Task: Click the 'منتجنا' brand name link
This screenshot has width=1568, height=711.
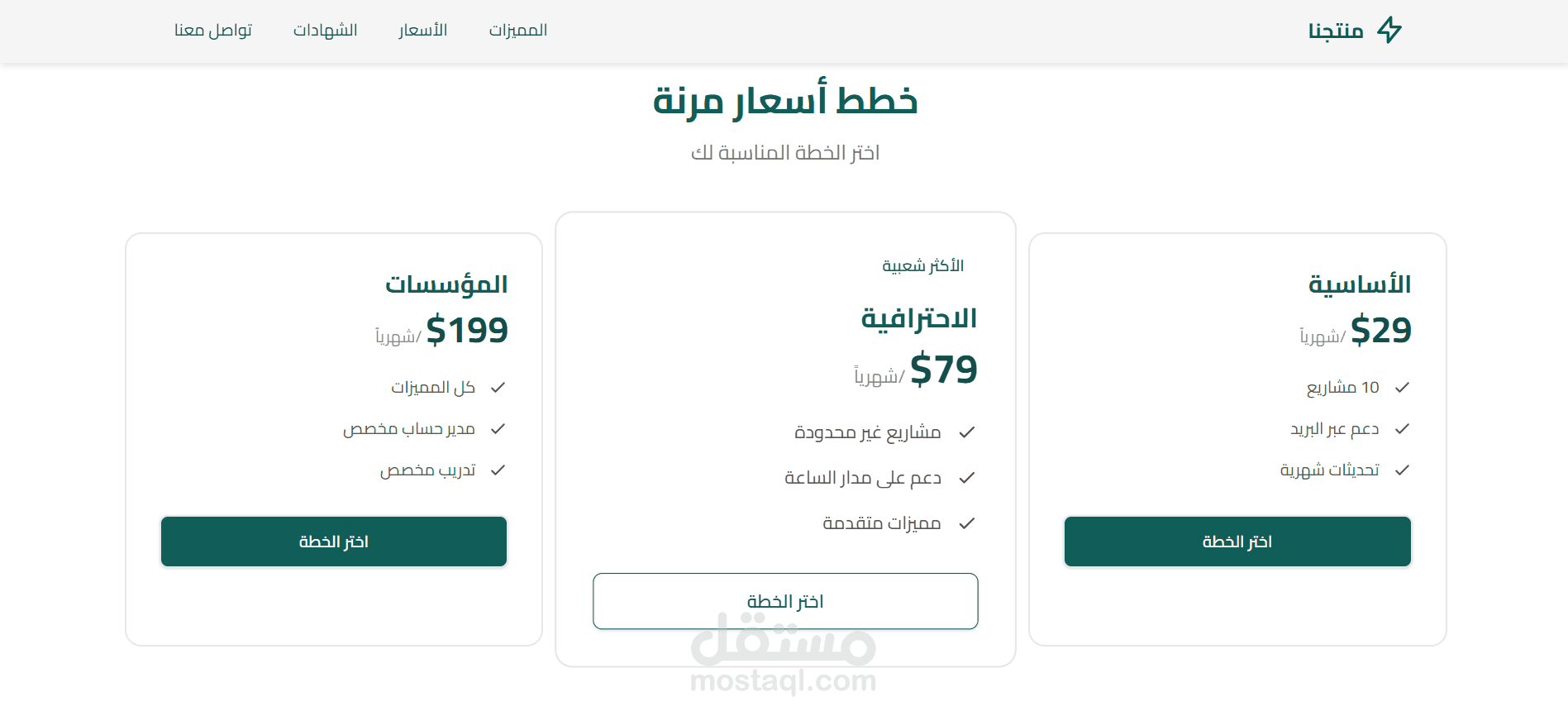Action: pyautogui.click(x=1336, y=31)
